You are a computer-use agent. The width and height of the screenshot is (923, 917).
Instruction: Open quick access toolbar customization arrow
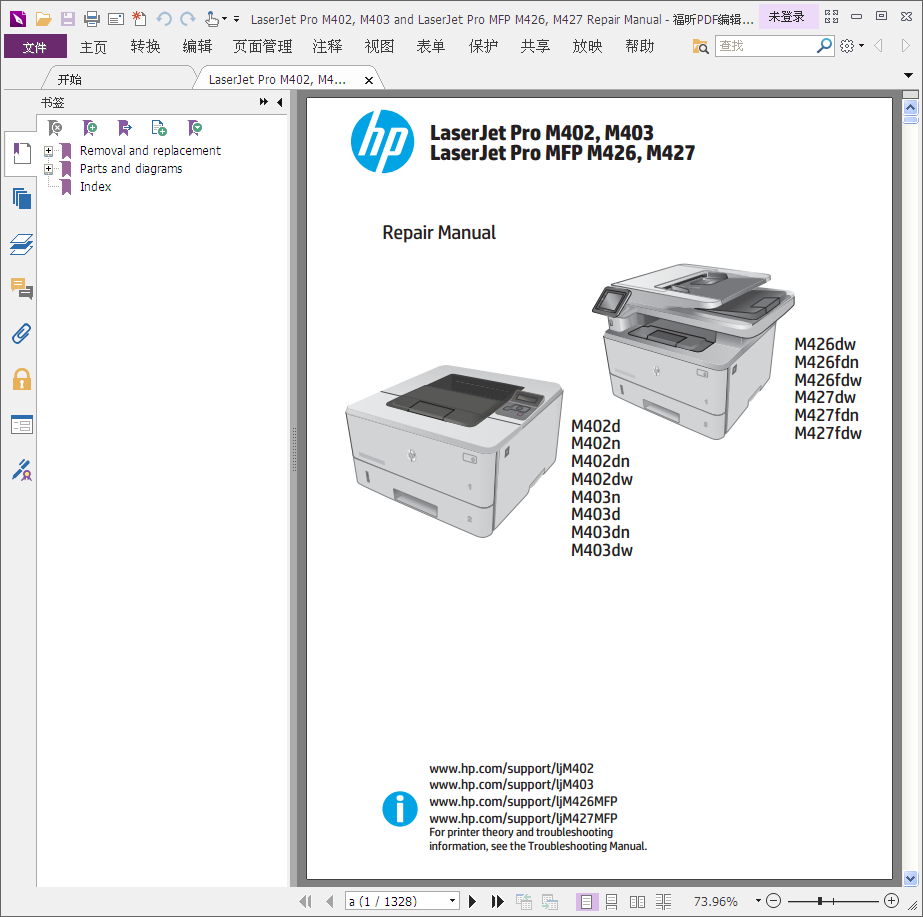tap(237, 19)
